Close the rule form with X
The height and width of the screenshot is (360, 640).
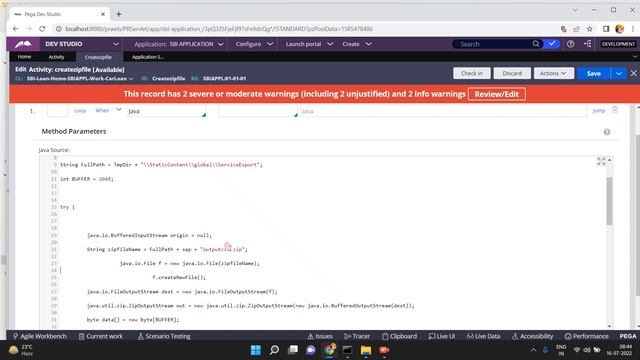pos(633,73)
